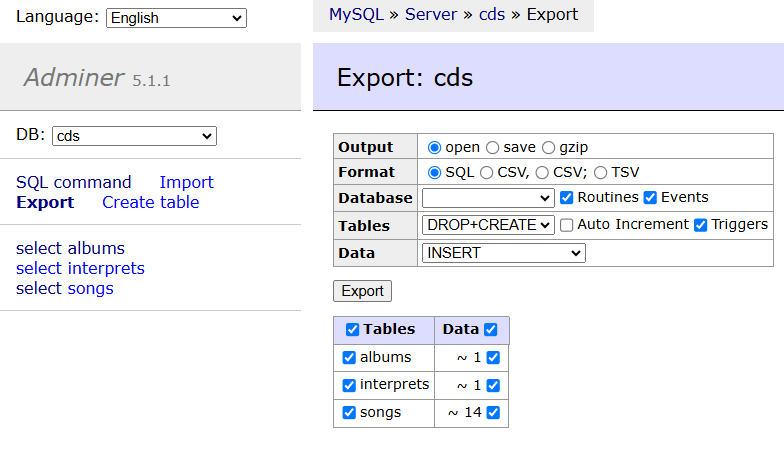Image resolution: width=784 pixels, height=450 pixels.
Task: Toggle the Triggers checkbox
Action: click(700, 225)
